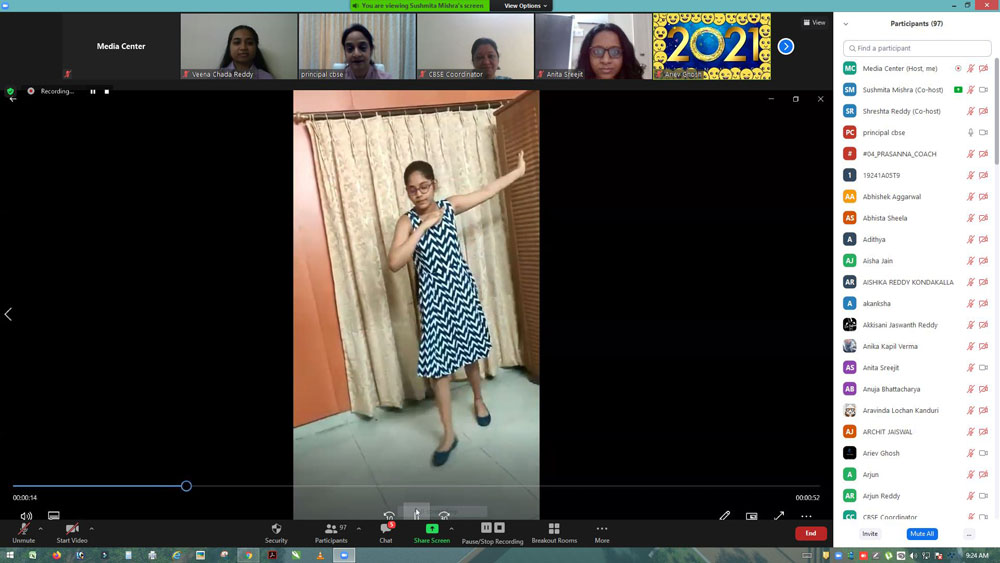Viewport: 1000px width, 563px height.
Task: Go back with the video player's arrow
Action: coord(13,99)
